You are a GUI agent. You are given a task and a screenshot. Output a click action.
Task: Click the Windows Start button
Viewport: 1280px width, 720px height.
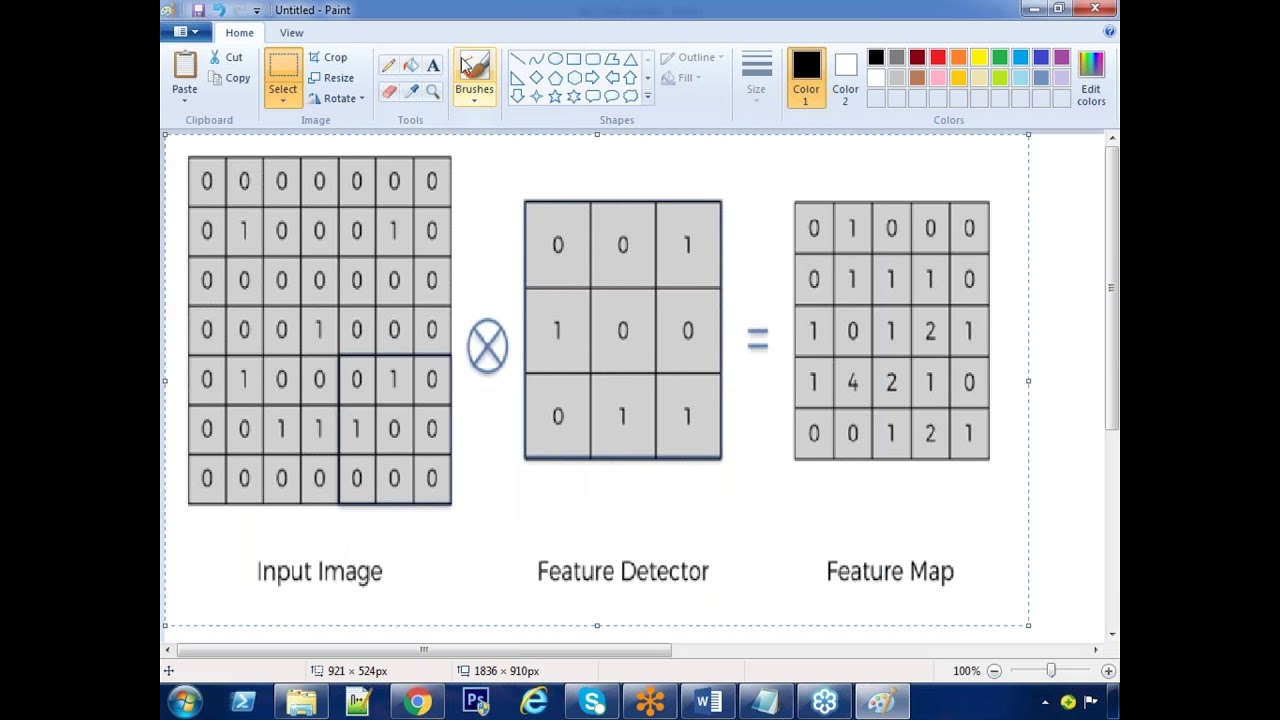tap(186, 702)
